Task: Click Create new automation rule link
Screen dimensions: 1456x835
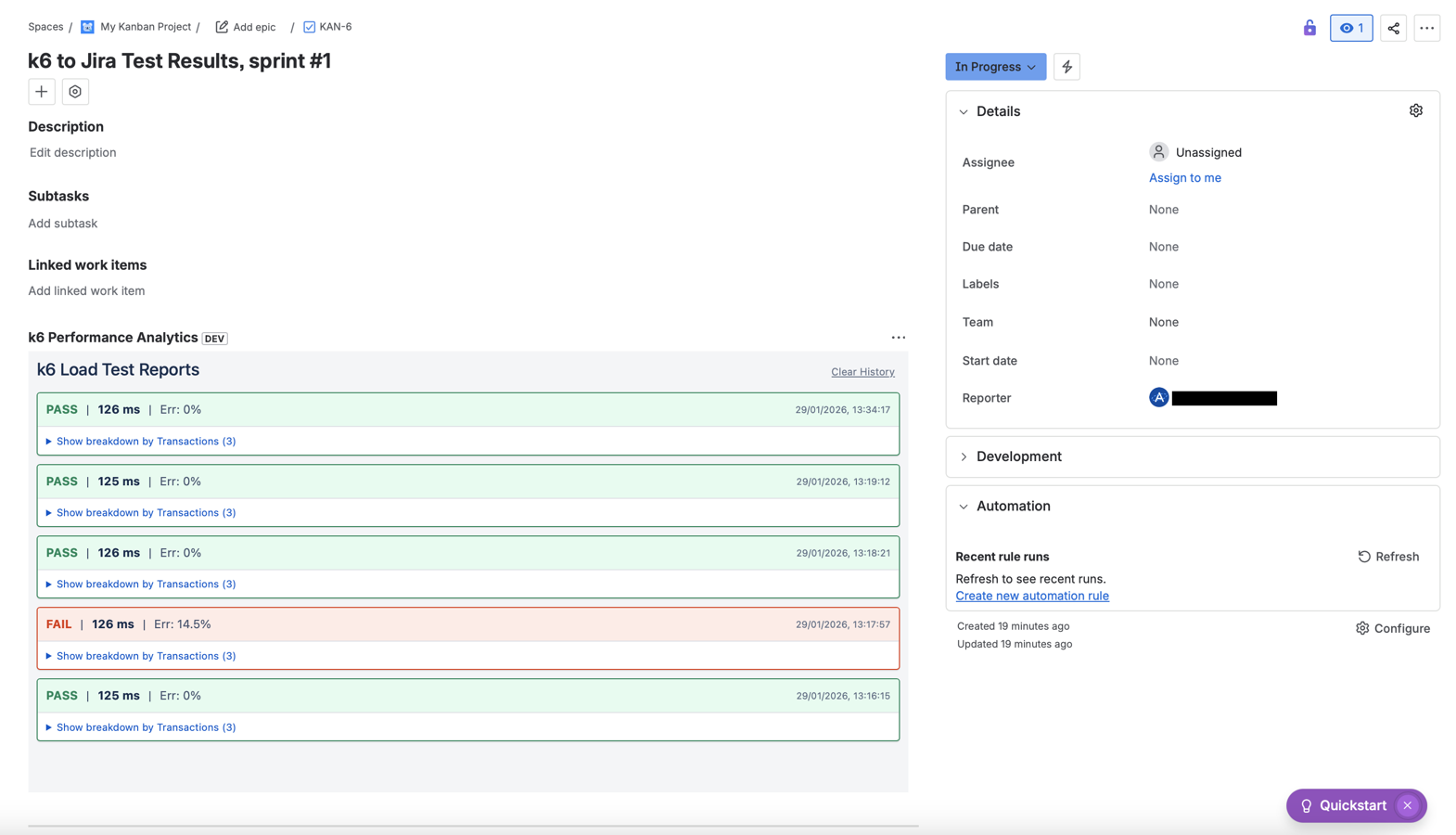Action: [1031, 596]
